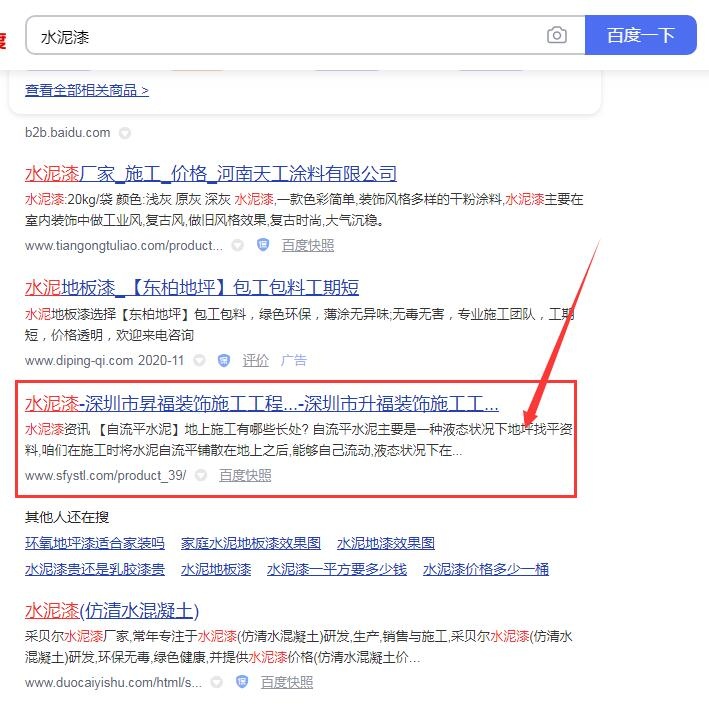709x706 pixels.
Task: Select related search 环氧地坪漆适合家装吗
Action: [95, 543]
